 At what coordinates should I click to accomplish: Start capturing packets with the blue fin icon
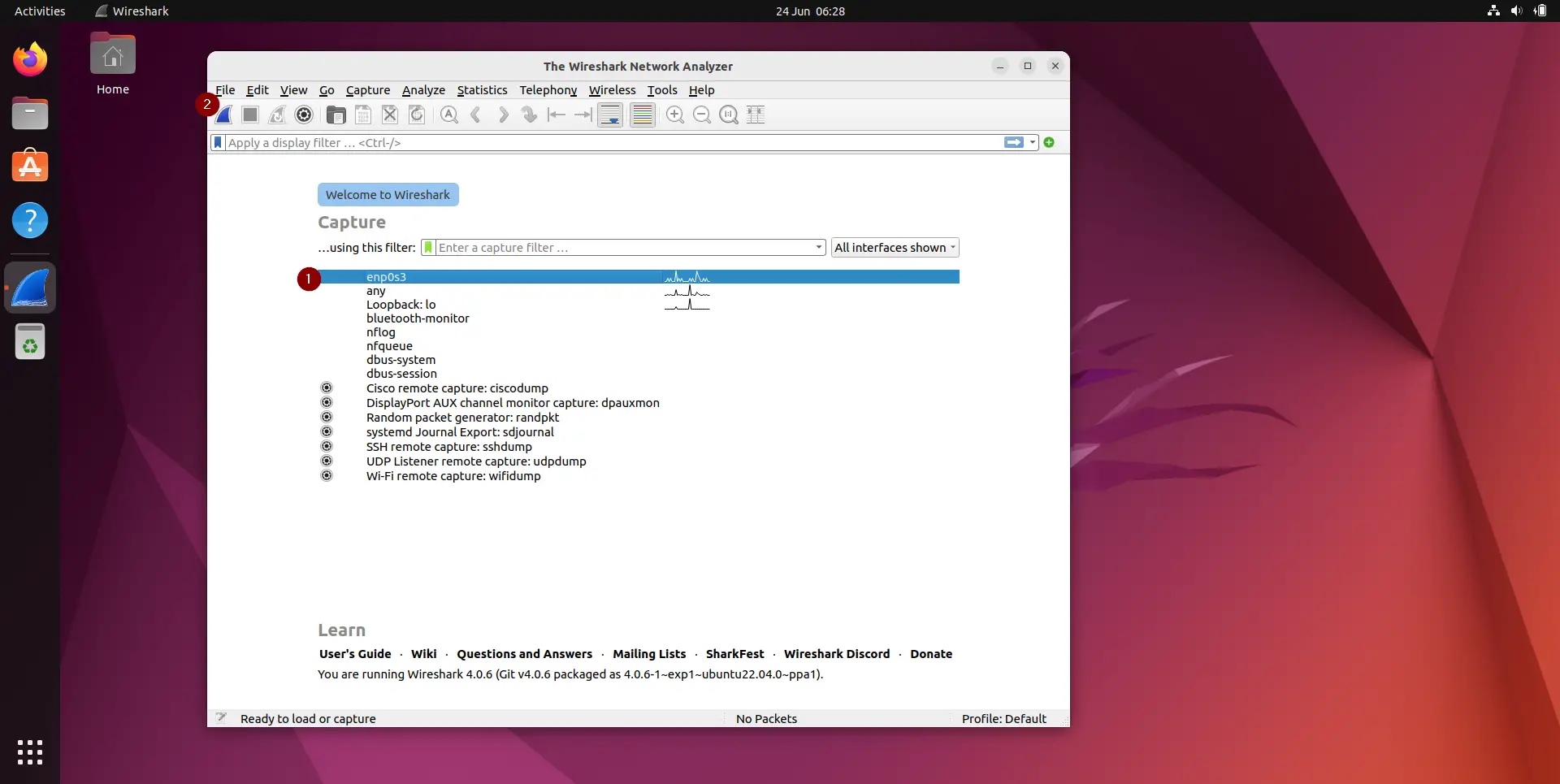[x=223, y=115]
